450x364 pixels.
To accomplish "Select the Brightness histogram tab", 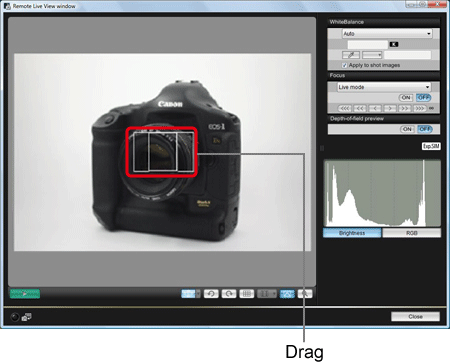I will point(352,233).
